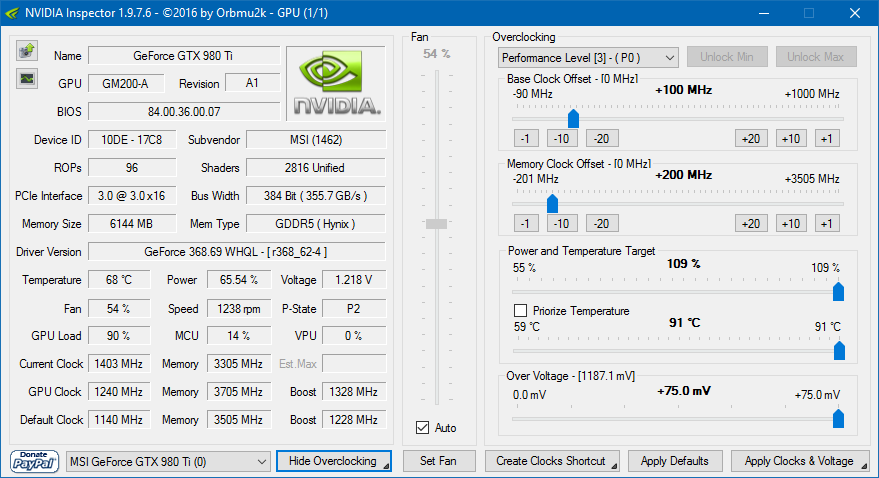This screenshot has height=478, width=879.
Task: Click the Base Clock Offset +1 button
Action: pos(827,138)
